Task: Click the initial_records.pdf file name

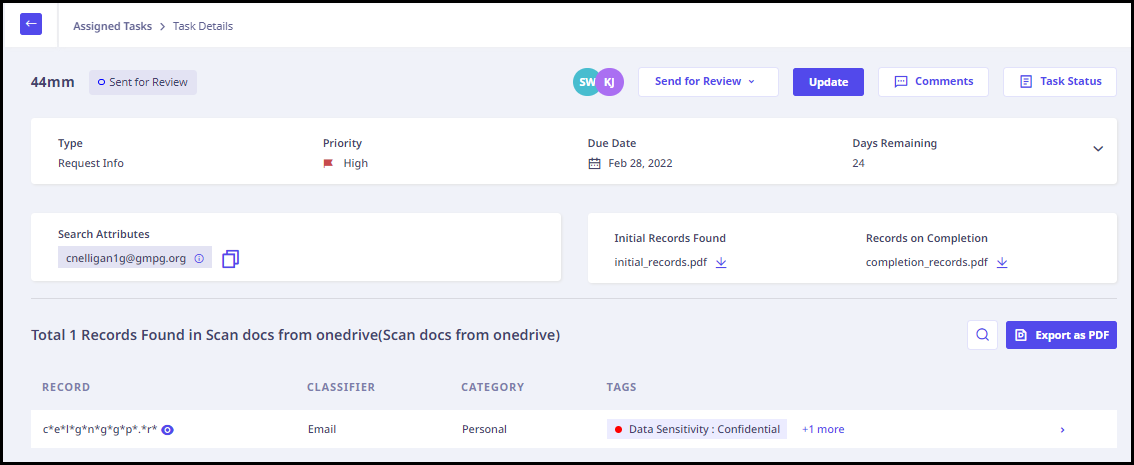Action: click(660, 263)
